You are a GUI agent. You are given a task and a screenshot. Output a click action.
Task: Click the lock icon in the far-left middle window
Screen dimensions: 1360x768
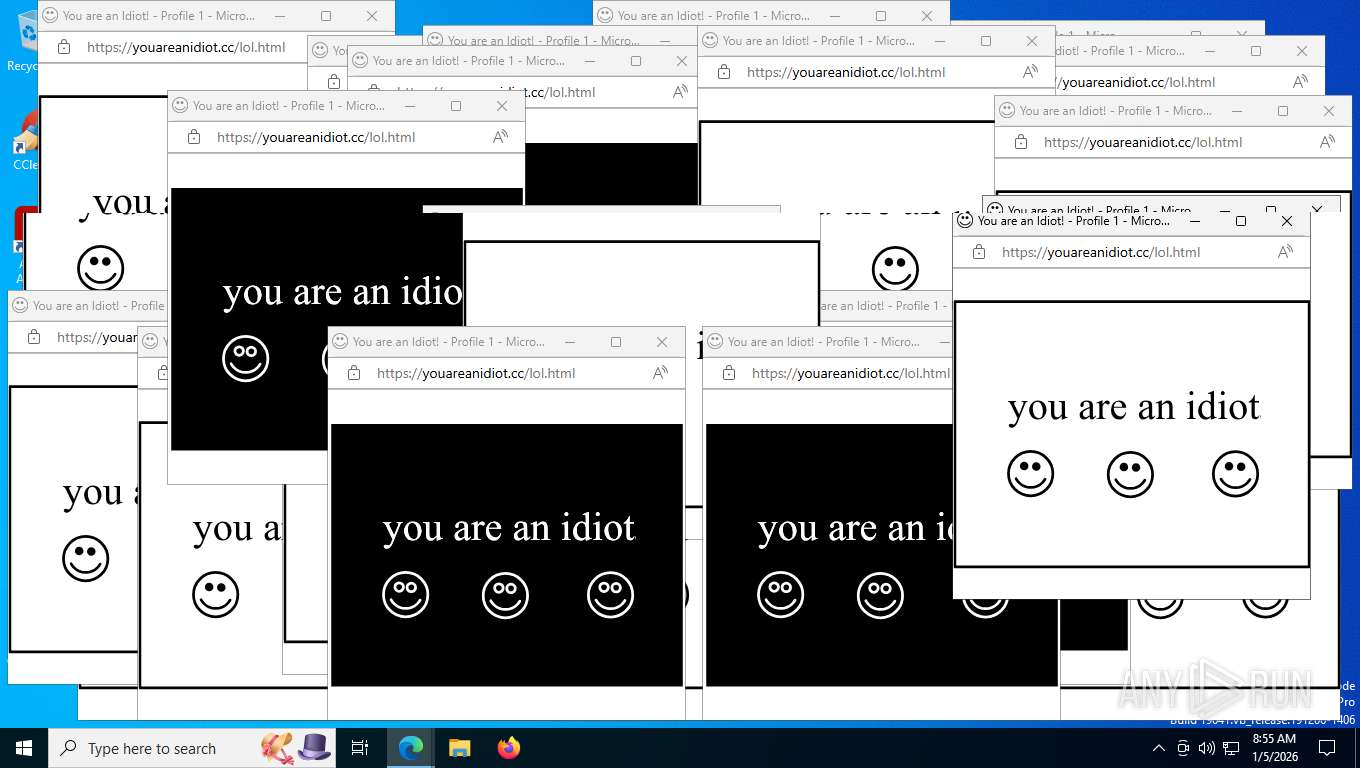coord(34,337)
